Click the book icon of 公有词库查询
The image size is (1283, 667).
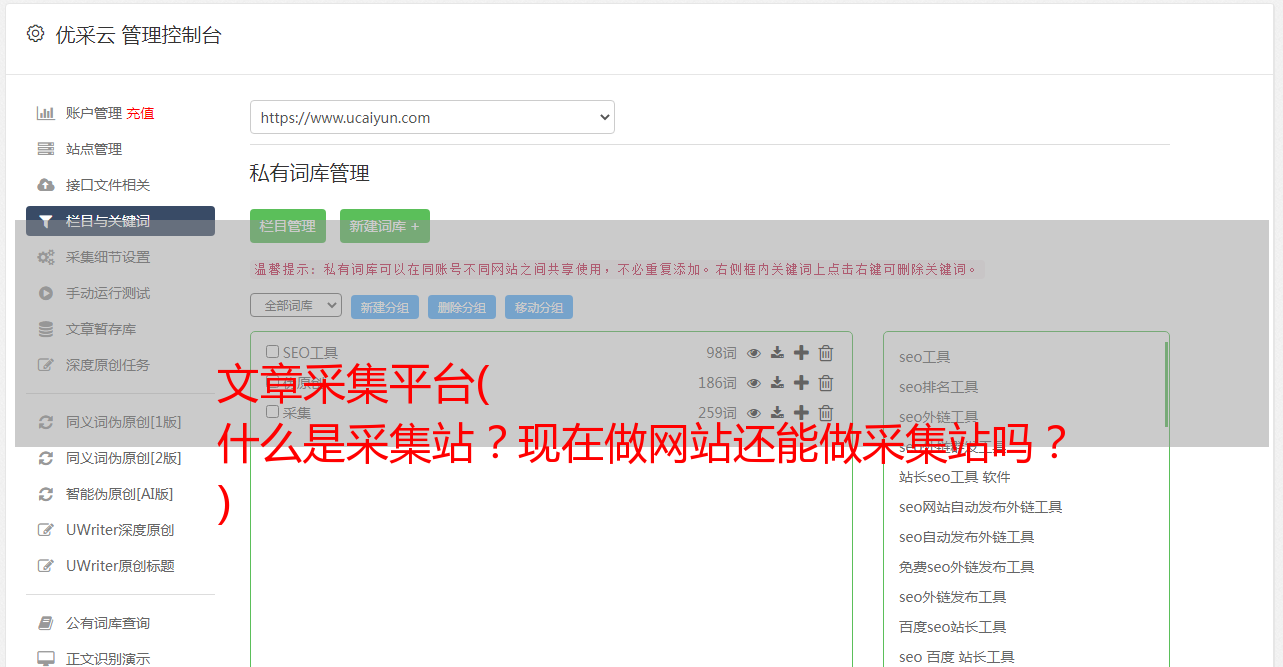point(45,623)
